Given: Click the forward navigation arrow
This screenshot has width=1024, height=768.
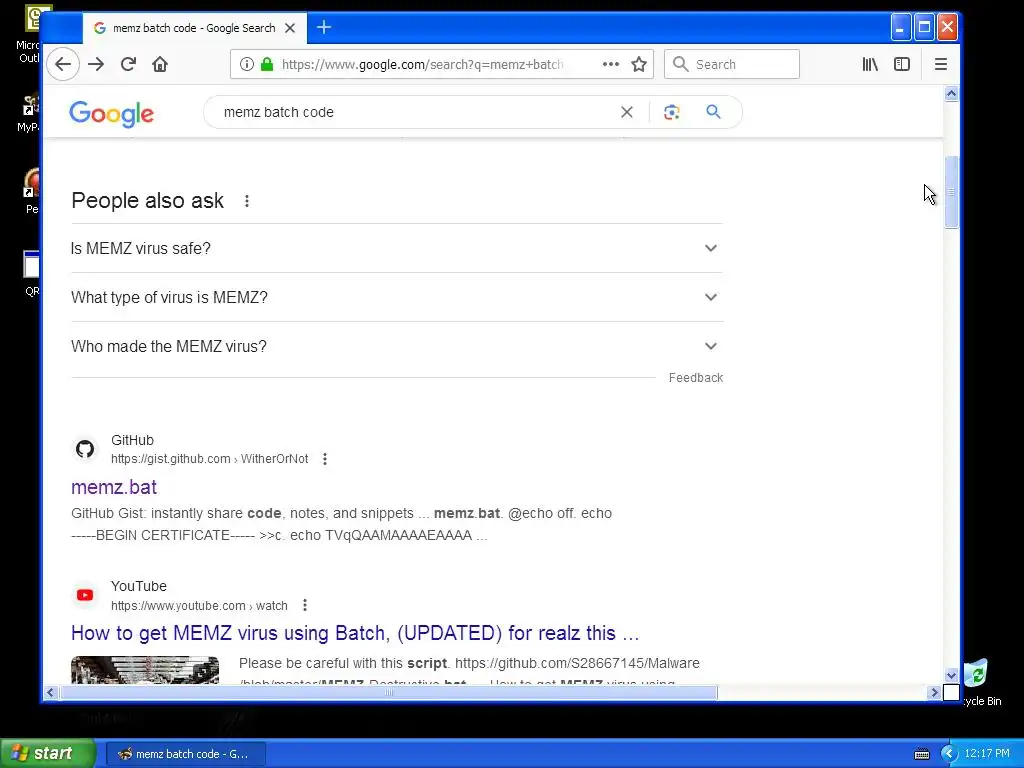Looking at the screenshot, I should coord(96,64).
